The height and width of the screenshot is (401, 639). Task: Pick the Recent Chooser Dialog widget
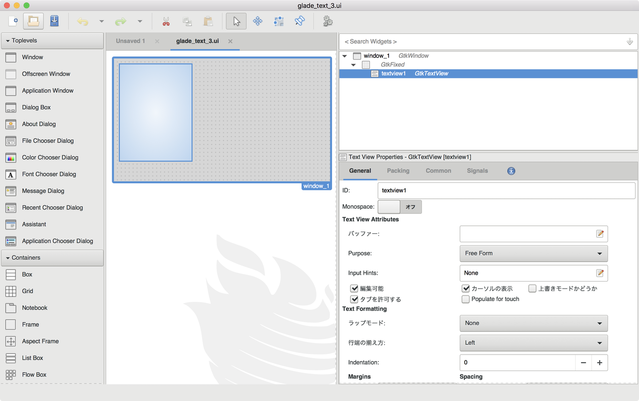pyautogui.click(x=52, y=208)
